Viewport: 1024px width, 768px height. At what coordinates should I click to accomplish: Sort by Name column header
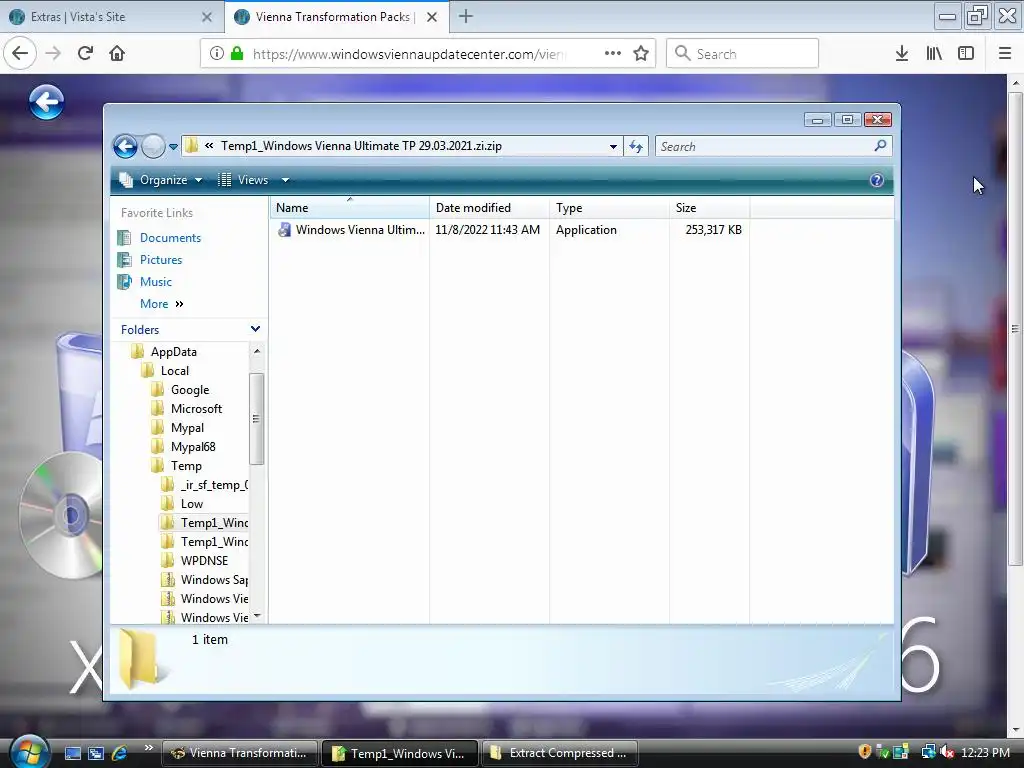(349, 208)
